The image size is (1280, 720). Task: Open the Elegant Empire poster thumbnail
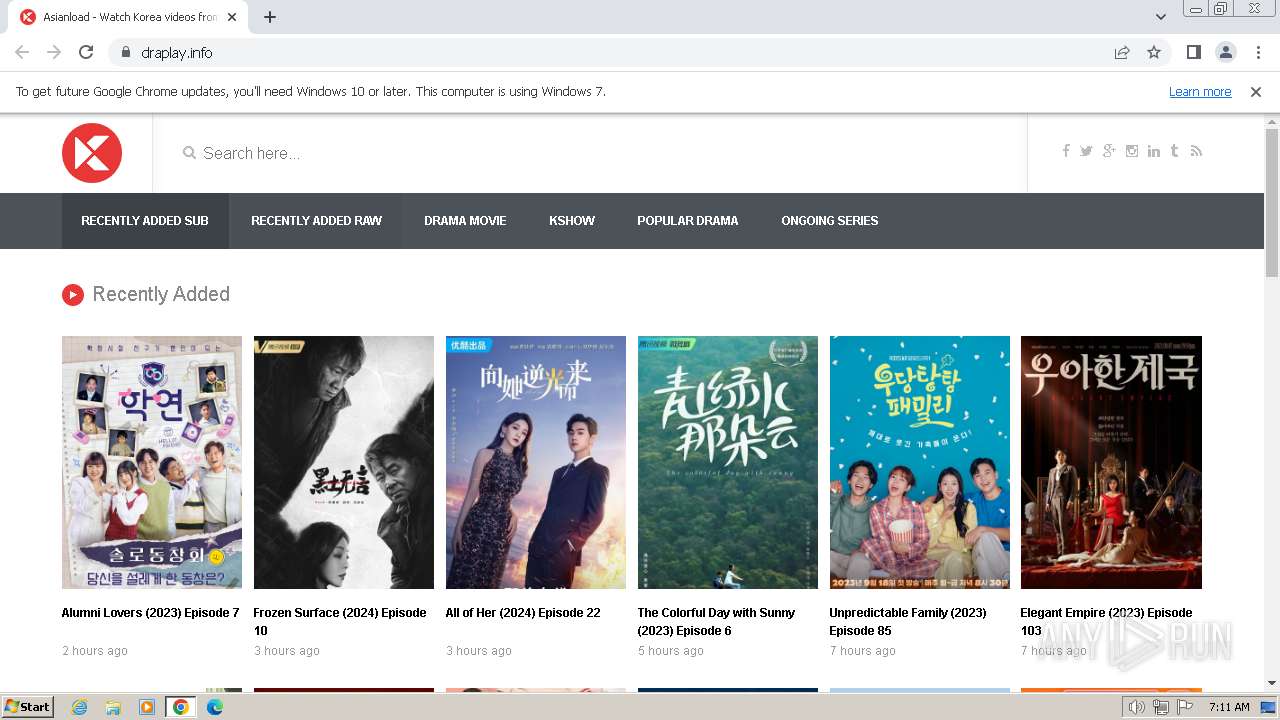[1111, 462]
